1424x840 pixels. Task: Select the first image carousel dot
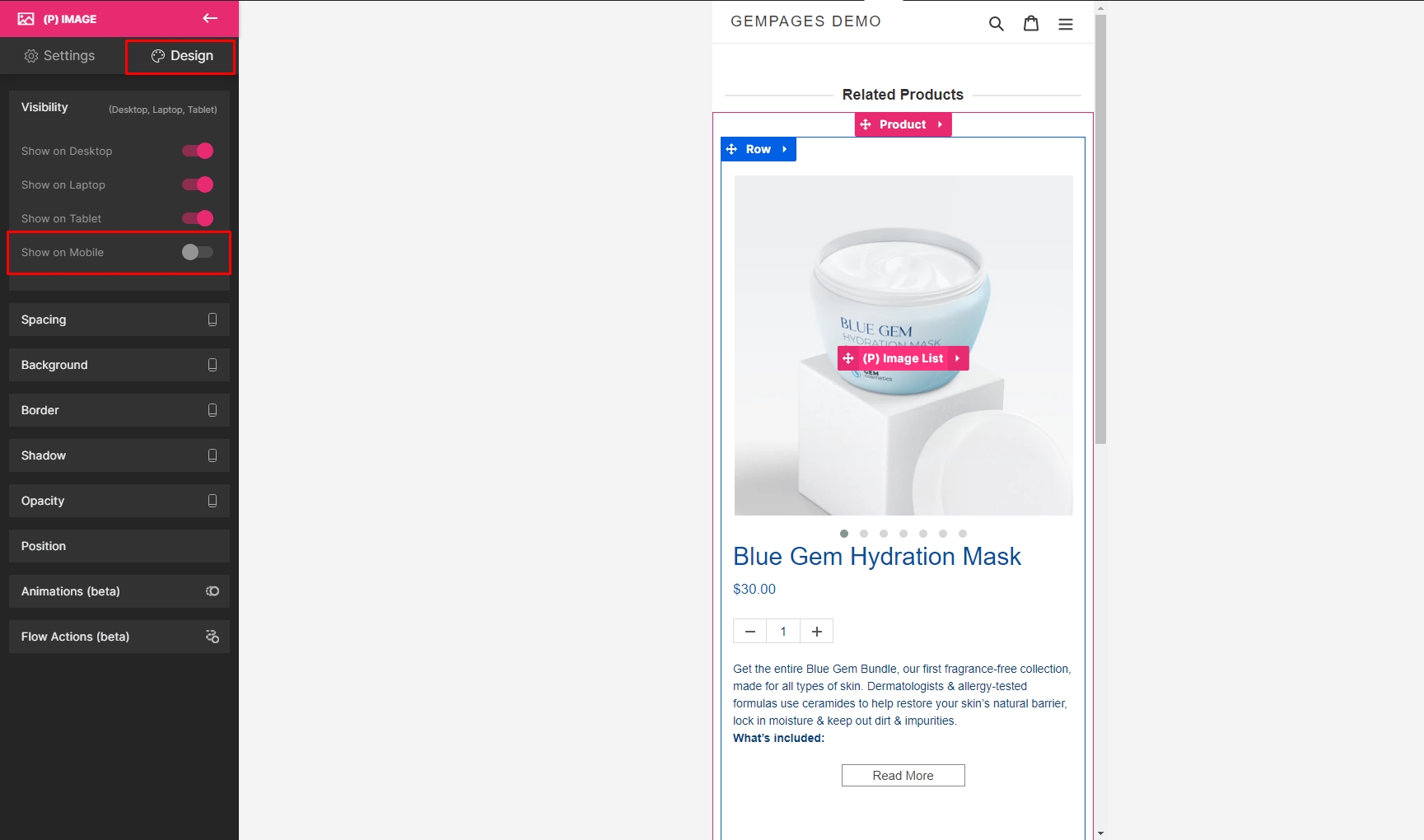[844, 534]
